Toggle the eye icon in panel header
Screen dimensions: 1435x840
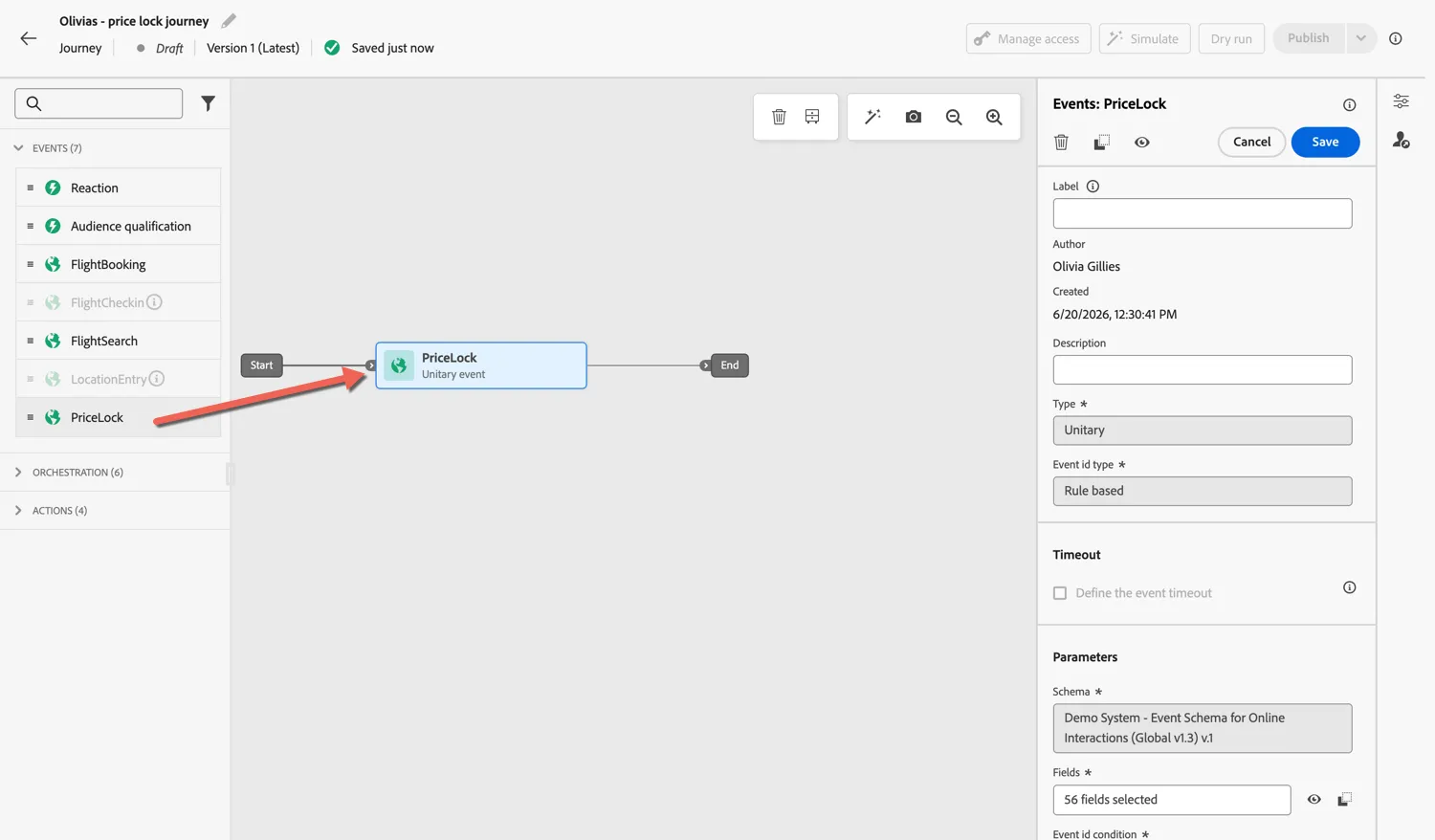1142,142
